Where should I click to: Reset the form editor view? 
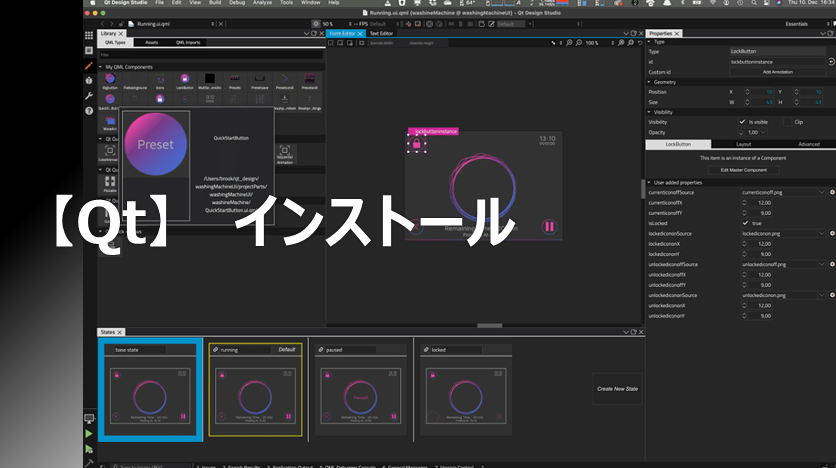pyautogui.click(x=640, y=43)
